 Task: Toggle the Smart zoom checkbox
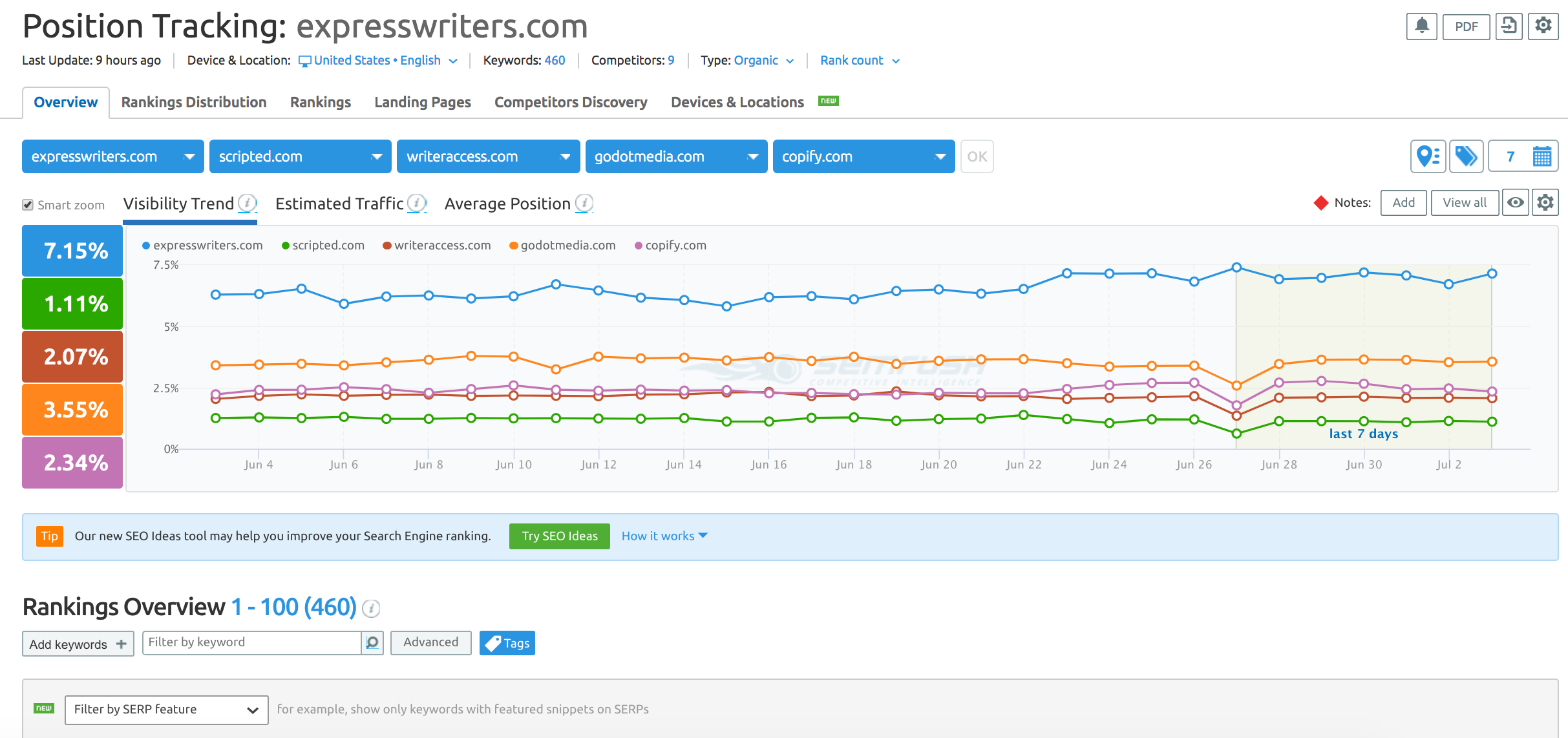[x=28, y=205]
